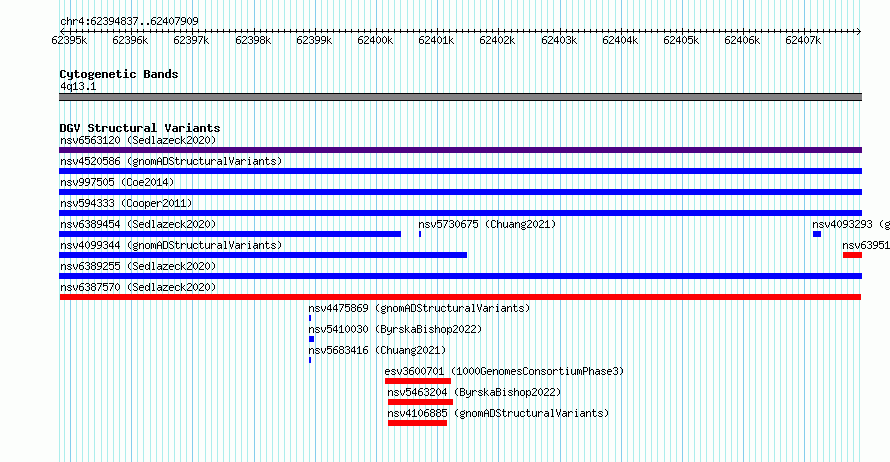Screen dimensions: 890x462
Task: Click the partially shown nsv63951 label
Action: [x=866, y=245]
